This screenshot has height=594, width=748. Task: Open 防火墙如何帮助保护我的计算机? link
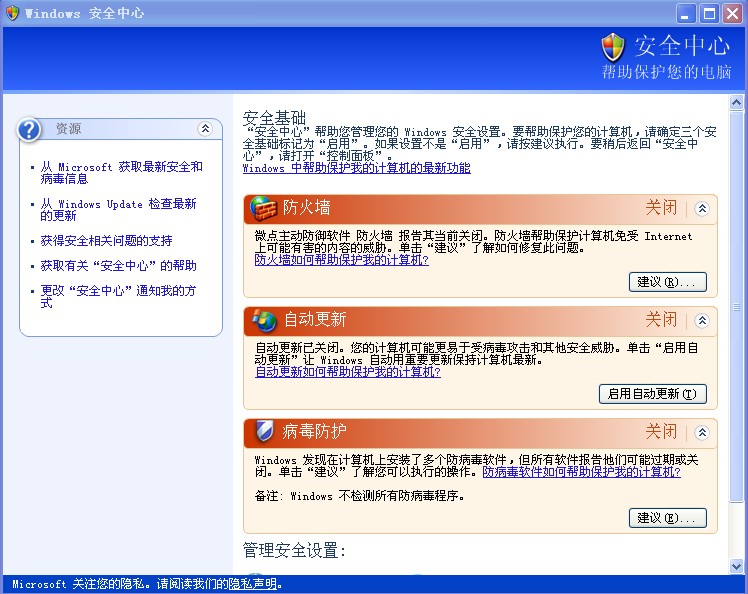tap(342, 260)
